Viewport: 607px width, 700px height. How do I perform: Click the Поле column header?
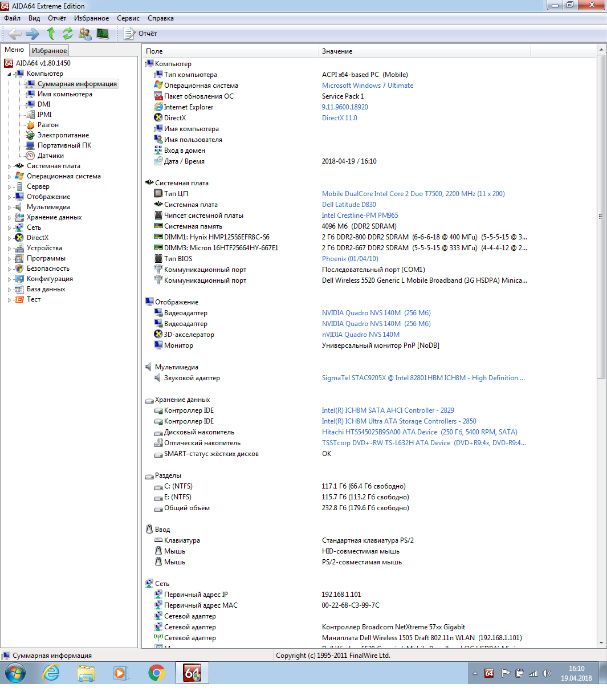coord(230,51)
